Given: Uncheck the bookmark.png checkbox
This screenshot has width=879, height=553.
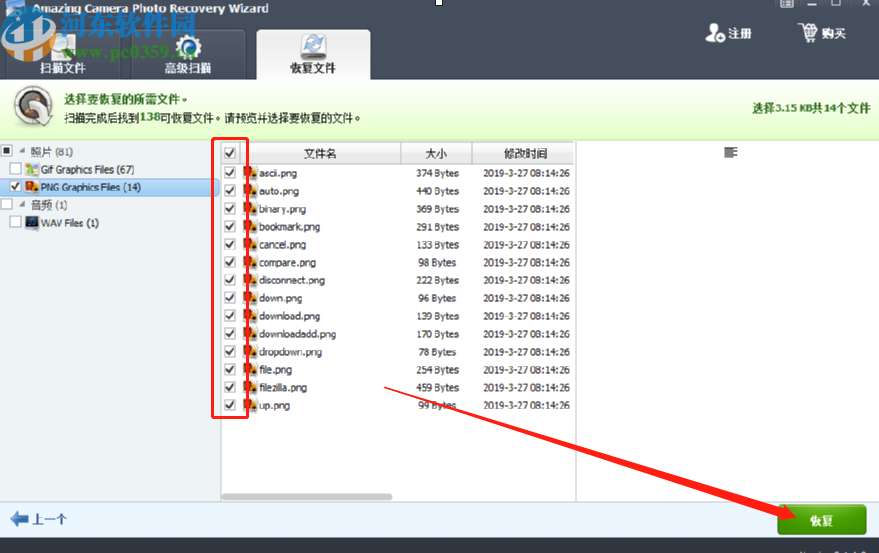Looking at the screenshot, I should (230, 227).
